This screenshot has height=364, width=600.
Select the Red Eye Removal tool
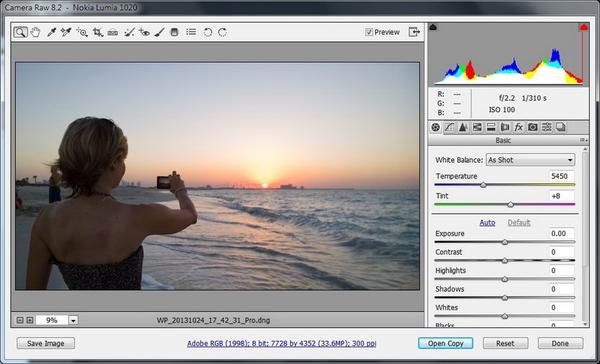point(144,32)
